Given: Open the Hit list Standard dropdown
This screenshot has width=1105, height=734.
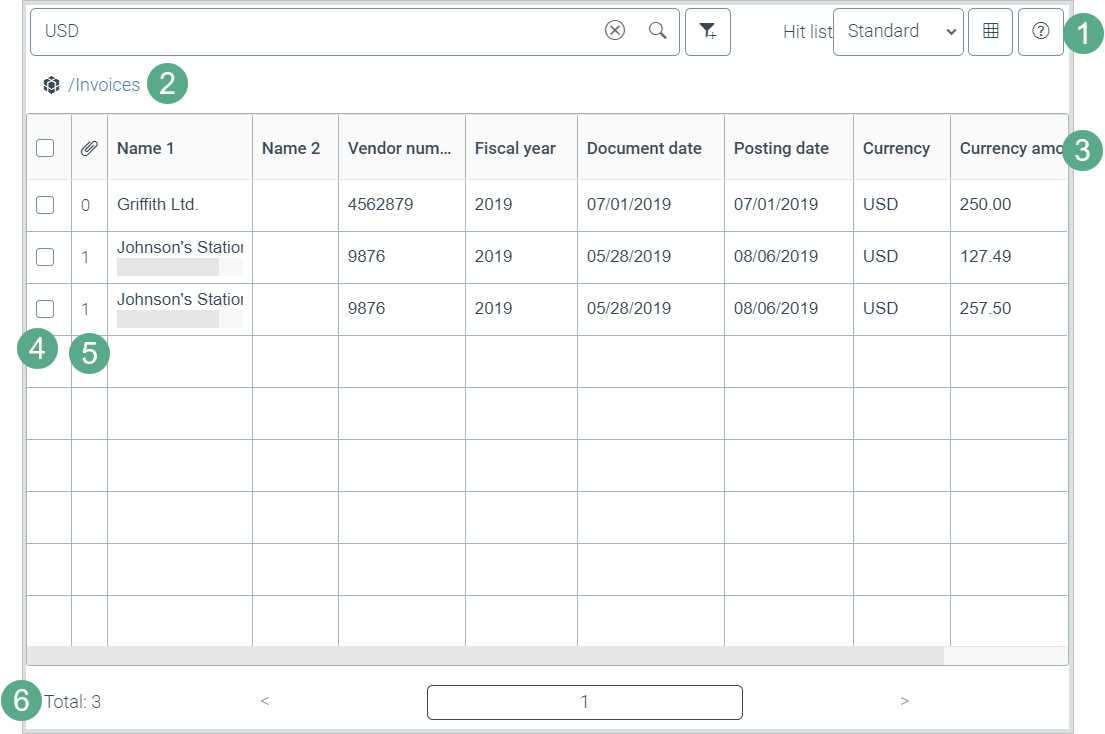Looking at the screenshot, I should tap(897, 32).
